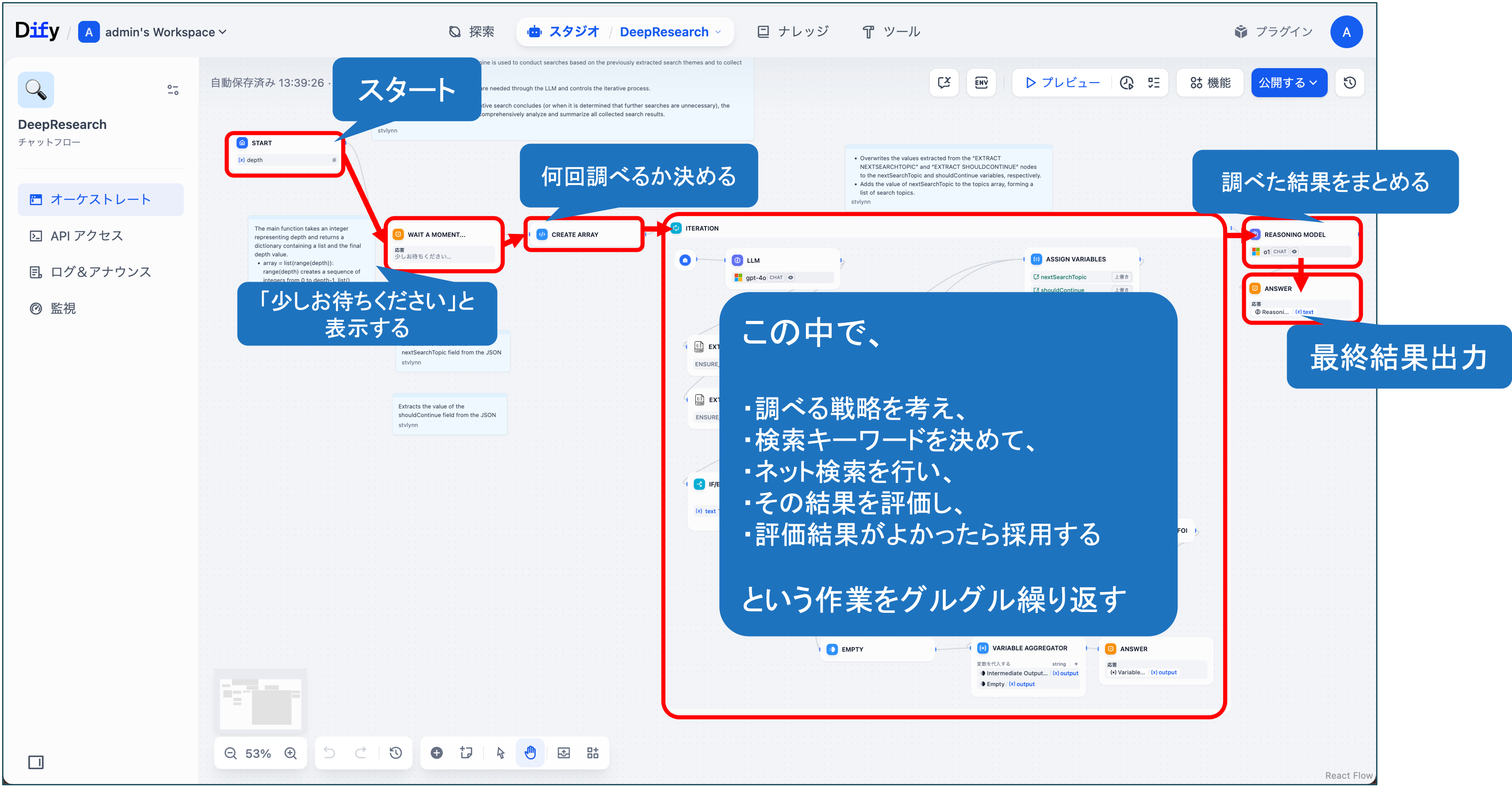Click the 機能 features button

tap(1210, 83)
